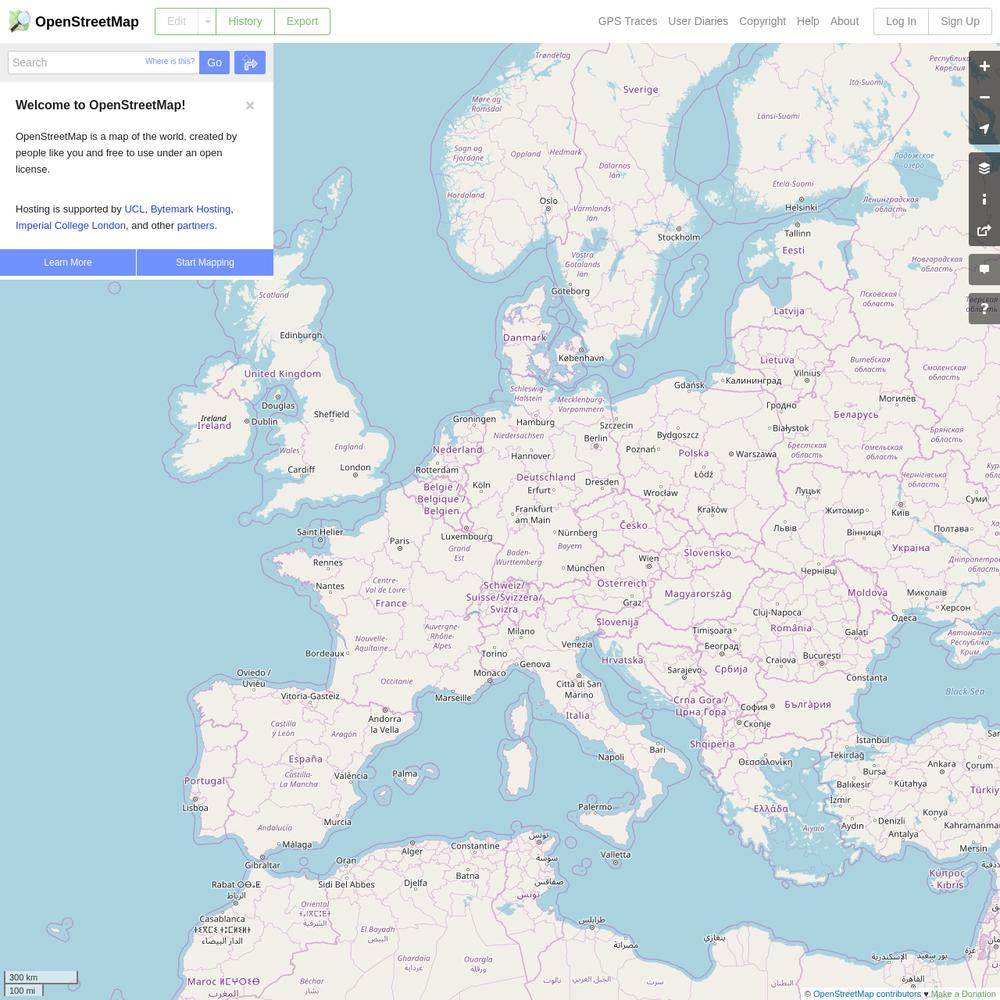1000x1000 pixels.
Task: Click the Go search button
Action: pos(214,62)
